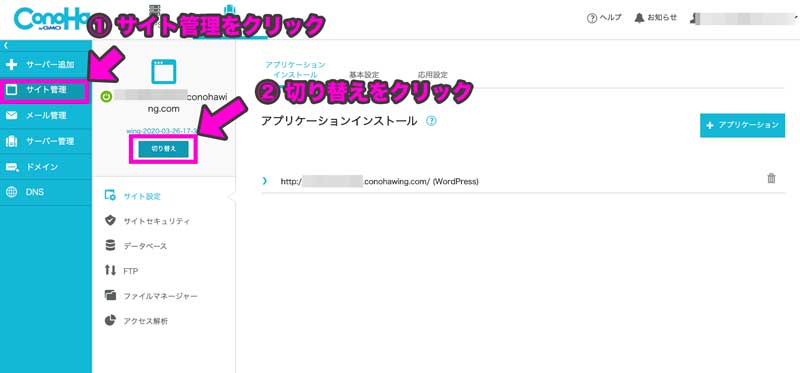Open サイト管理 in the sidebar
800x373 pixels.
pos(46,91)
